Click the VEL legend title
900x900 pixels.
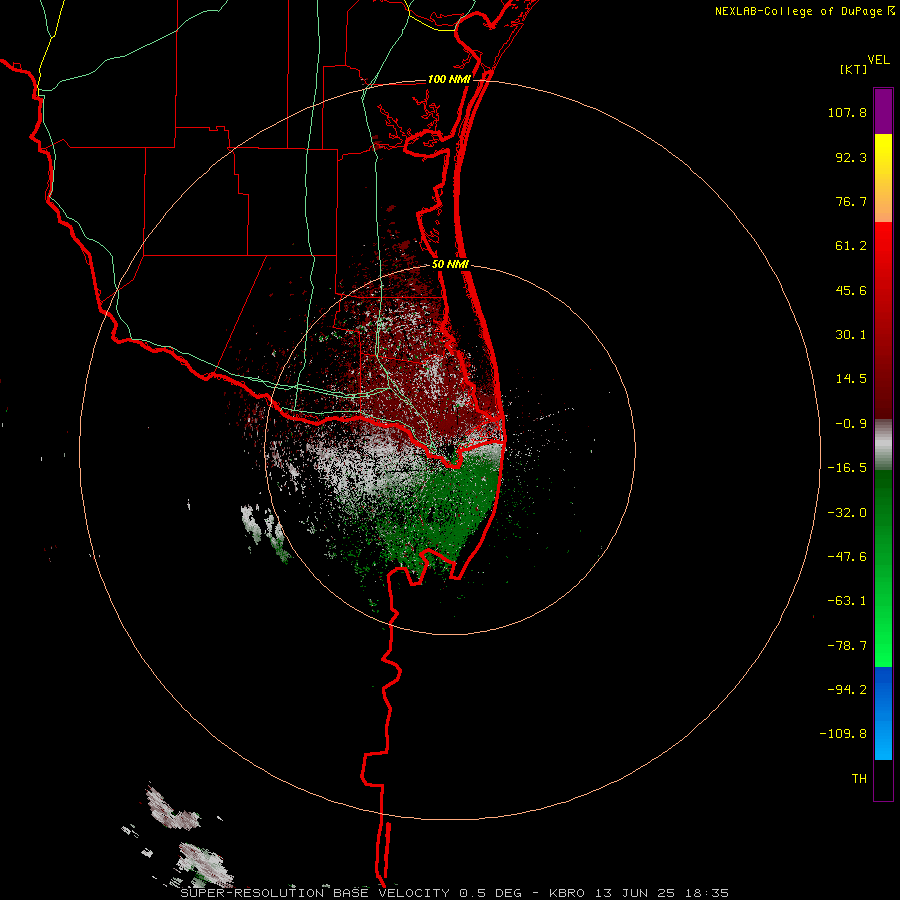click(878, 60)
